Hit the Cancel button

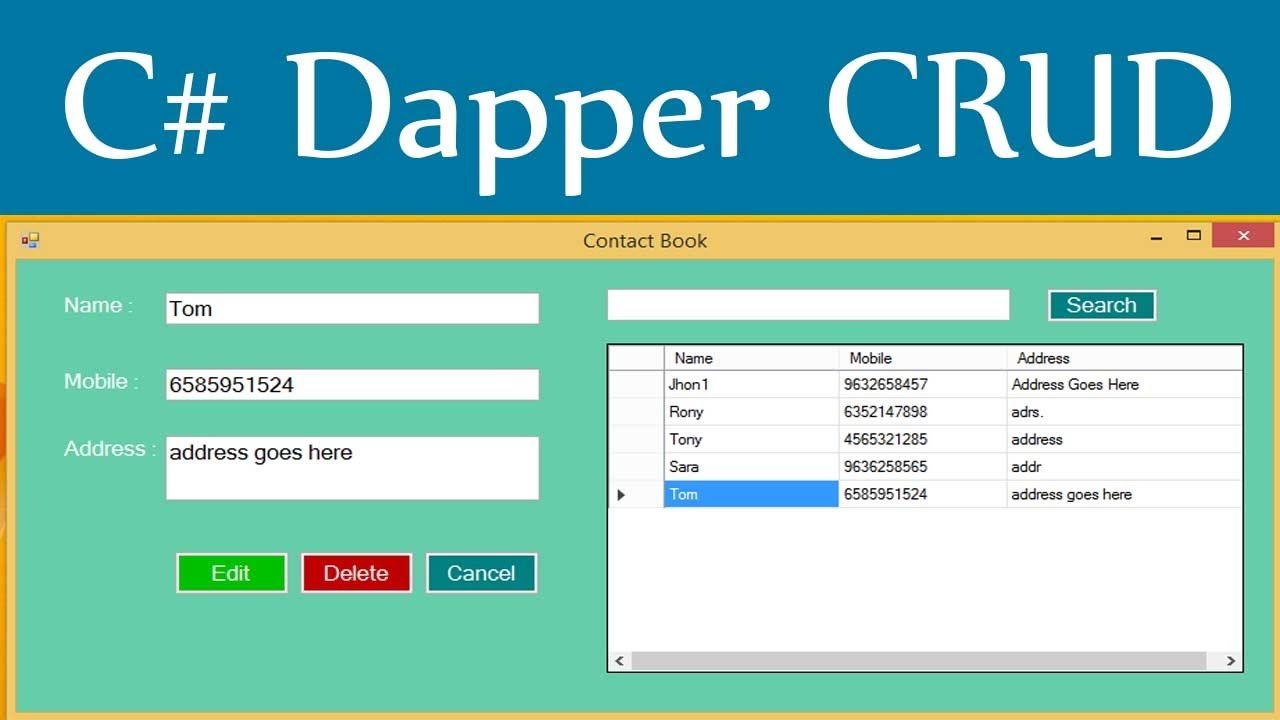pyautogui.click(x=481, y=573)
